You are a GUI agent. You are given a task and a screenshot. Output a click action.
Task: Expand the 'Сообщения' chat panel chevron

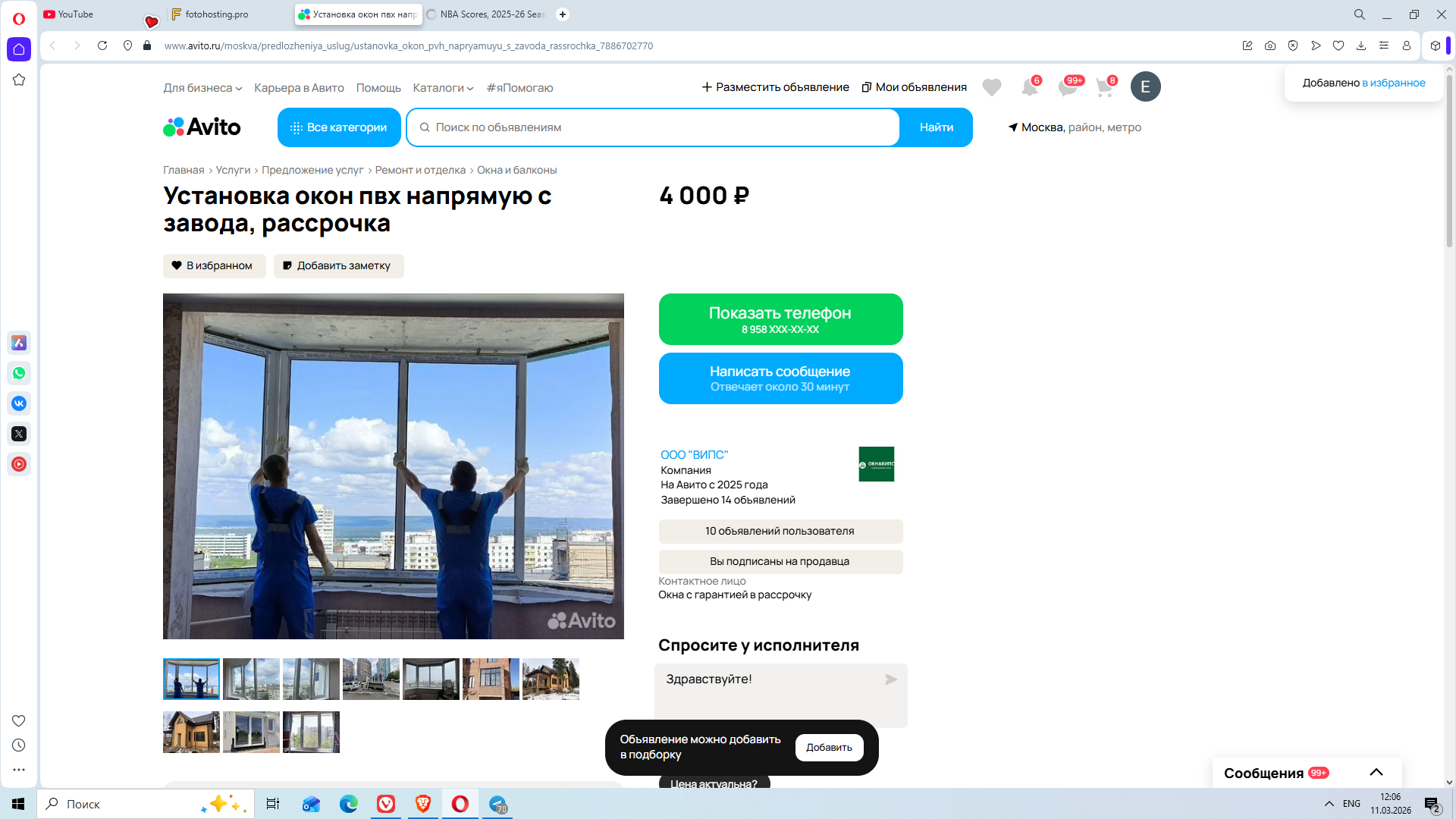(1376, 772)
